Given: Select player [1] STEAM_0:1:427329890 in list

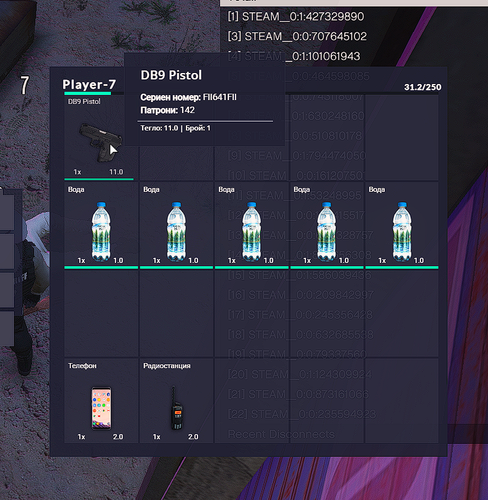Looking at the screenshot, I should (295, 16).
